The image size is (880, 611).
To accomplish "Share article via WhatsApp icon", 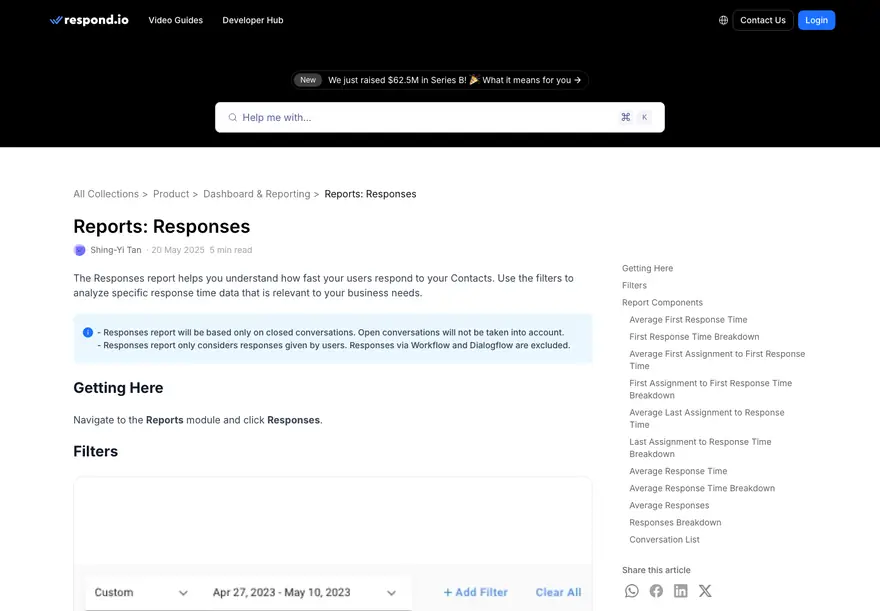I will pyautogui.click(x=631, y=591).
